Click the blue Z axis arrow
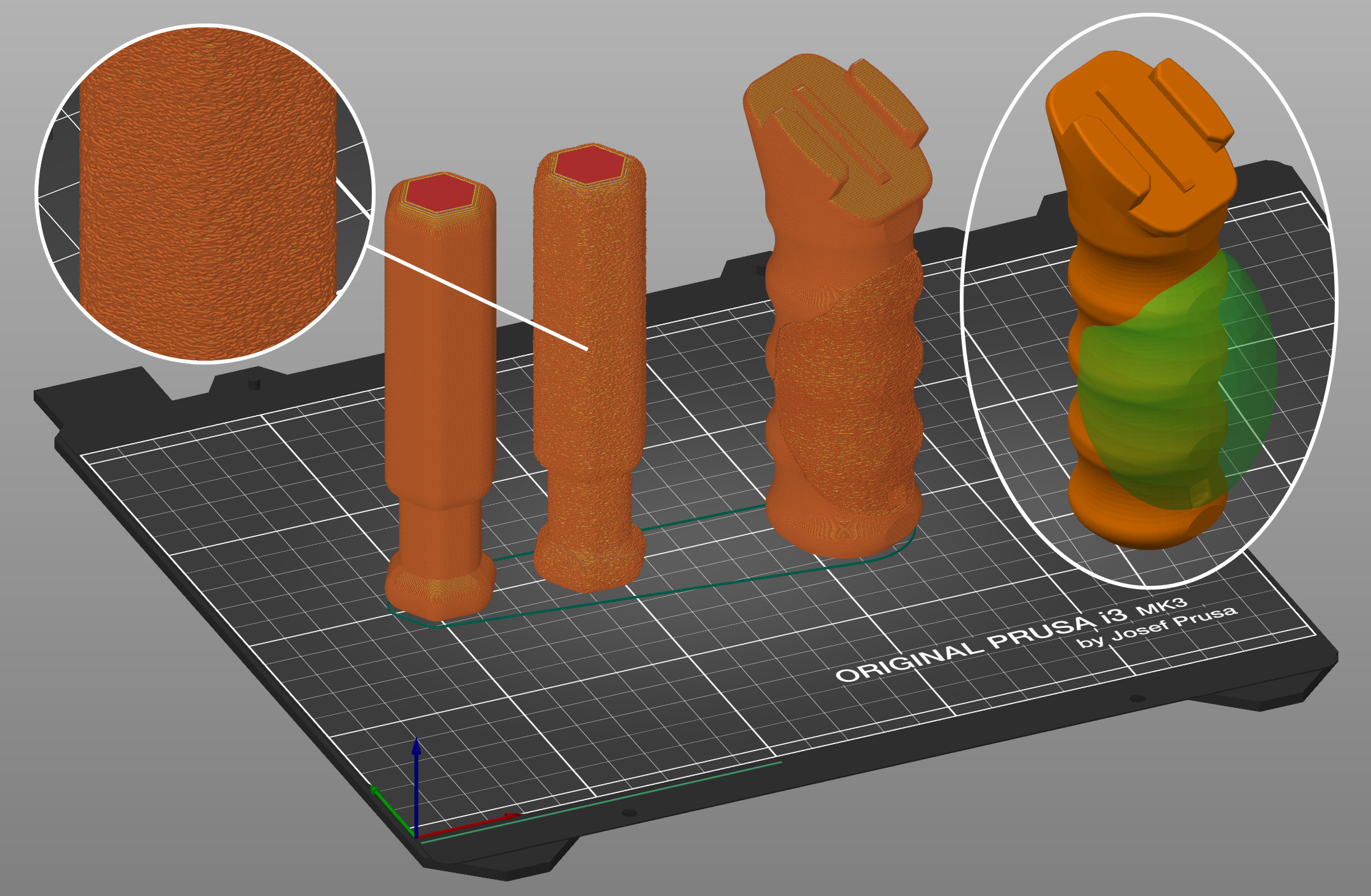Image resolution: width=1371 pixels, height=896 pixels. tap(416, 751)
